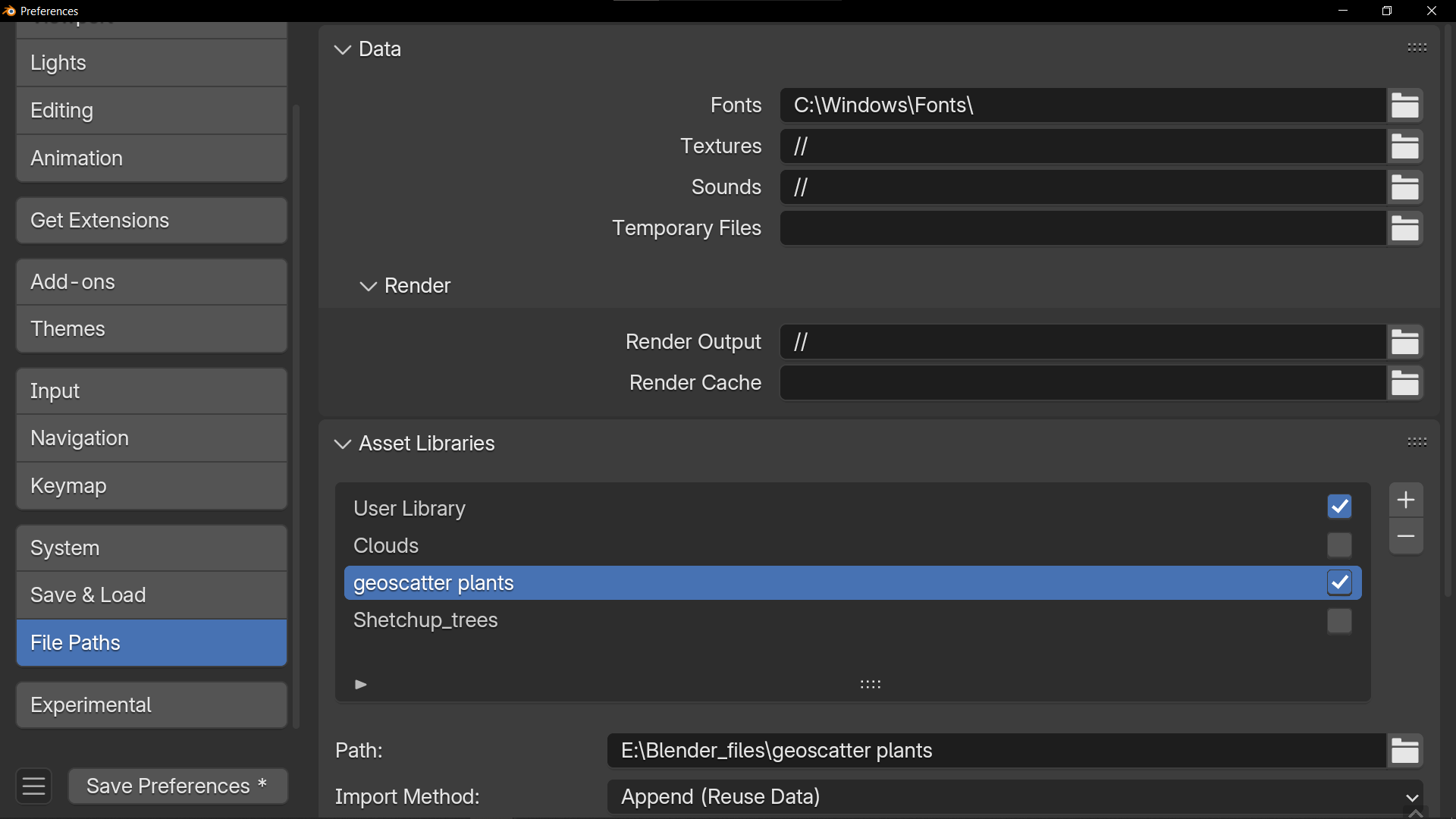Browse folder for Temporary Files path
Viewport: 1456px width, 819px height.
click(x=1405, y=228)
